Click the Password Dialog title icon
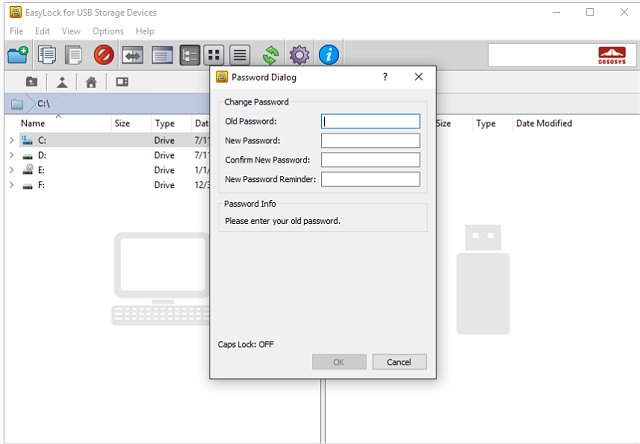This screenshot has width=640, height=444. (222, 77)
